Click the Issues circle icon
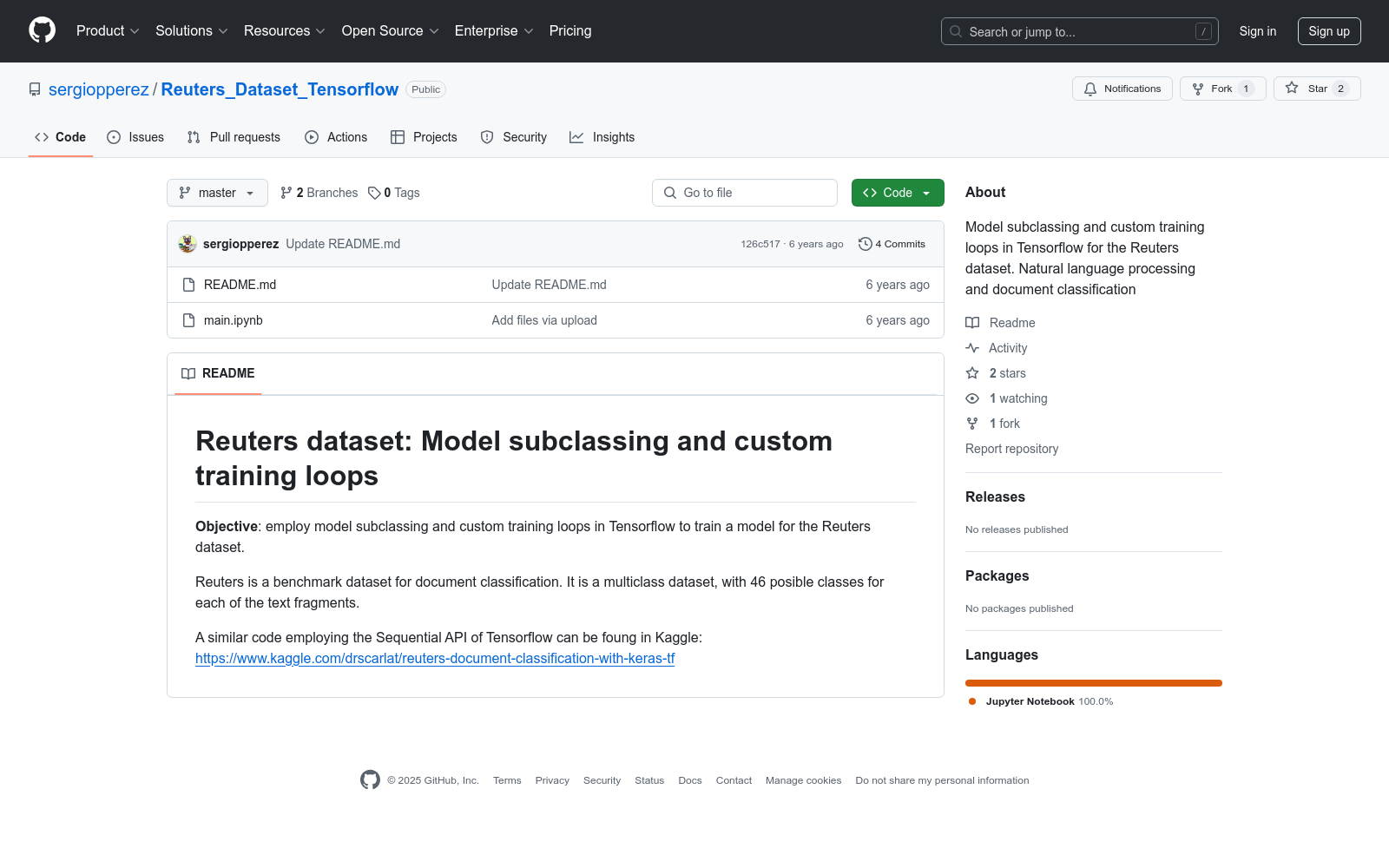Screen dimensions: 1389x868 (x=114, y=137)
